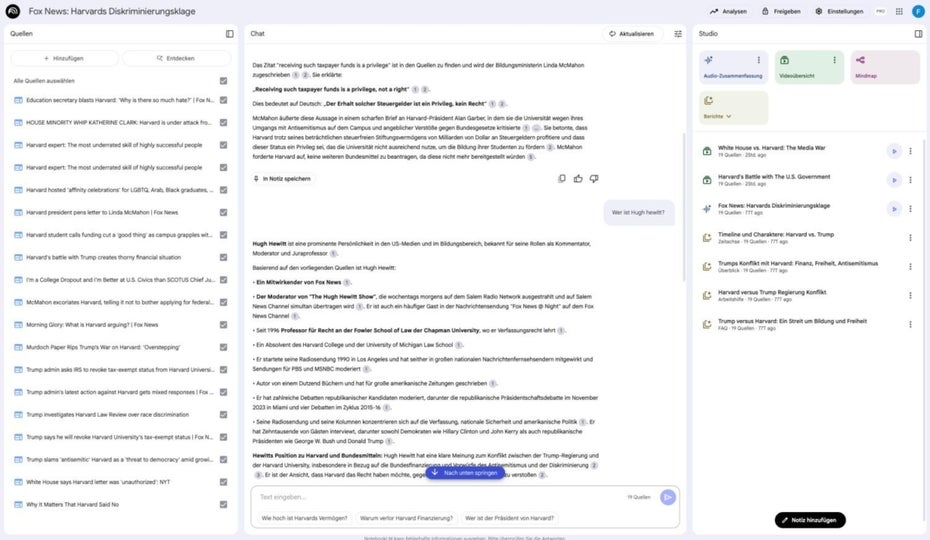Uncheck White House says Harvard letter source

224,482
